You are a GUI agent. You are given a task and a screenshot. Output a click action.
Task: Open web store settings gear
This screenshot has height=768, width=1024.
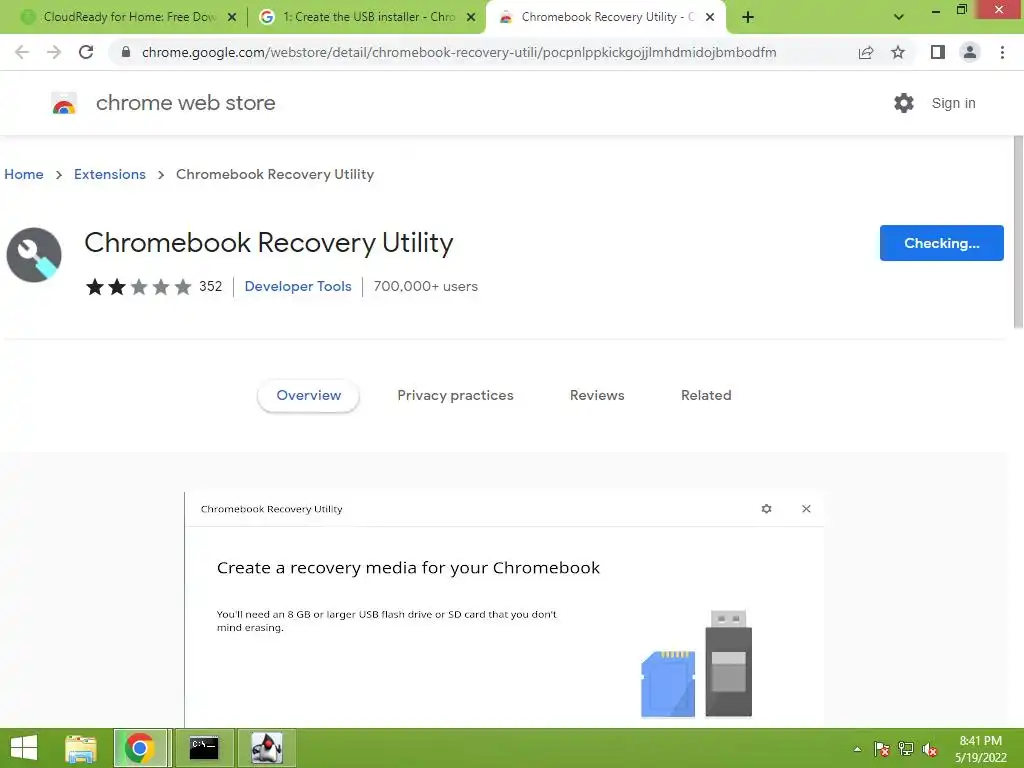pyautogui.click(x=904, y=103)
